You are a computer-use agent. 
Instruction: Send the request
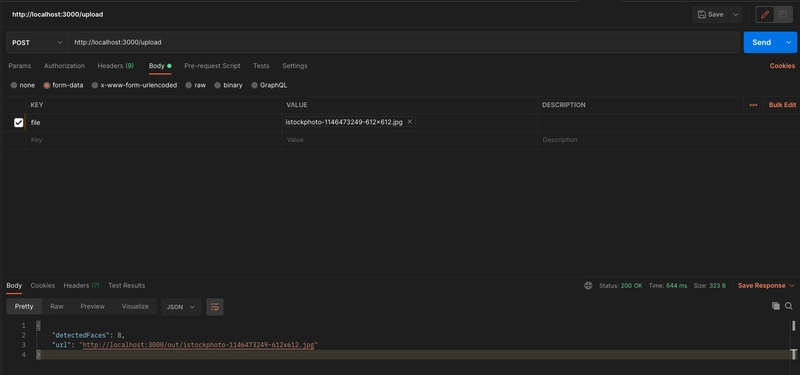point(761,42)
